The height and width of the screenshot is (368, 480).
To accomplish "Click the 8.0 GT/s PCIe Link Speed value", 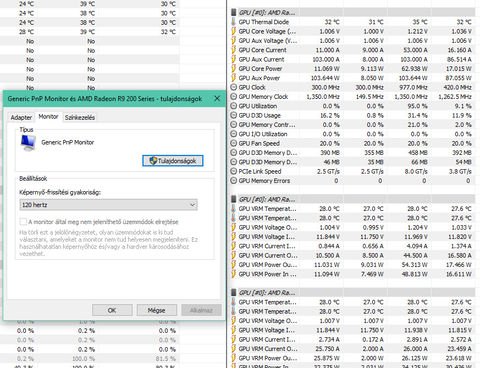I will click(416, 171).
